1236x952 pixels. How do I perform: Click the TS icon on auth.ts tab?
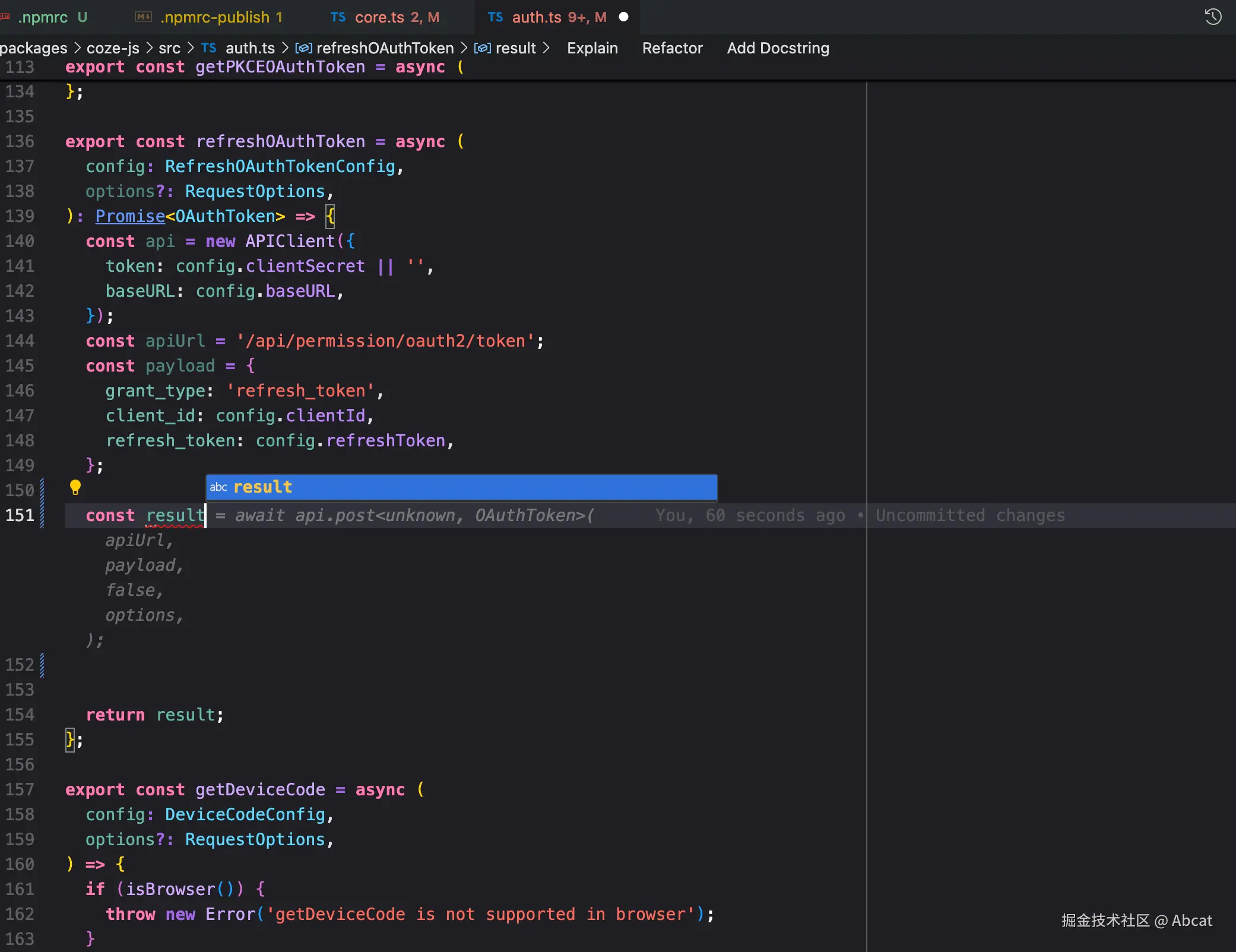point(495,17)
